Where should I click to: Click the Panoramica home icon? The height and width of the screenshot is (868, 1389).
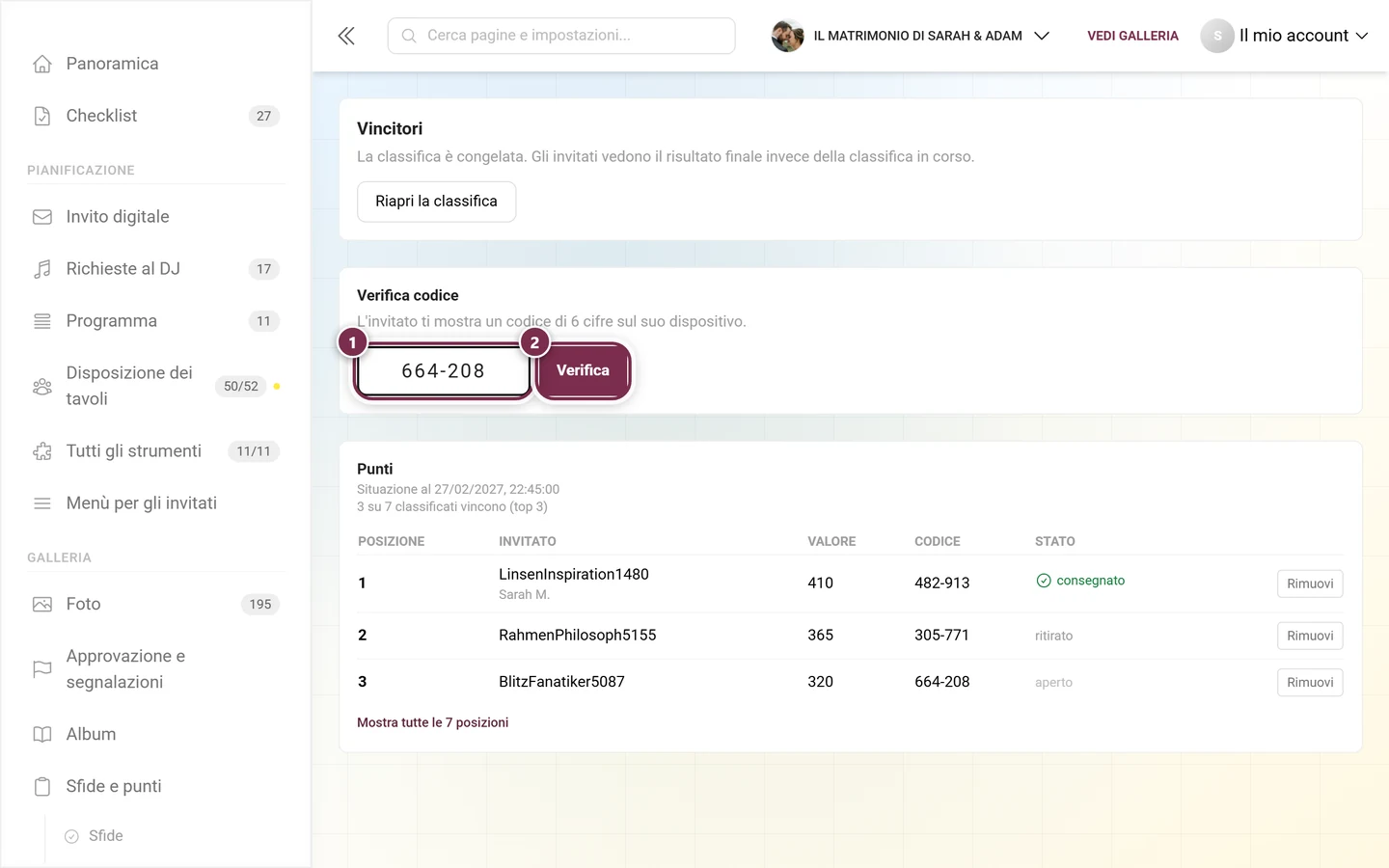click(x=42, y=64)
